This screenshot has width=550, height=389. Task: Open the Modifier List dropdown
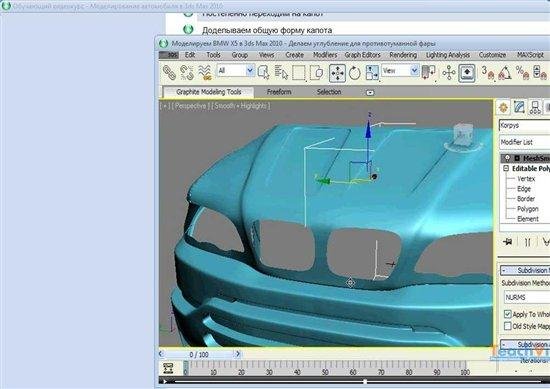pos(524,142)
